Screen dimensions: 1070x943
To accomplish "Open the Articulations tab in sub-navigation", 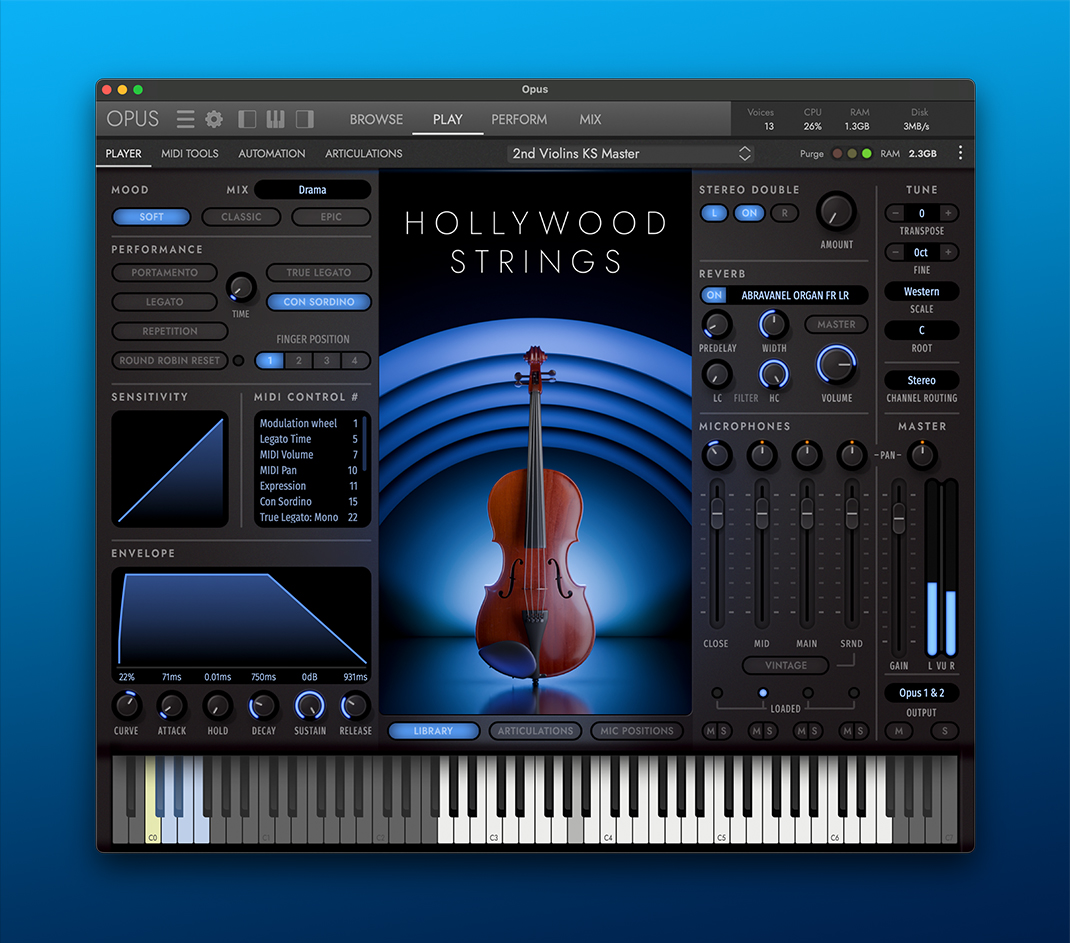I will point(364,154).
